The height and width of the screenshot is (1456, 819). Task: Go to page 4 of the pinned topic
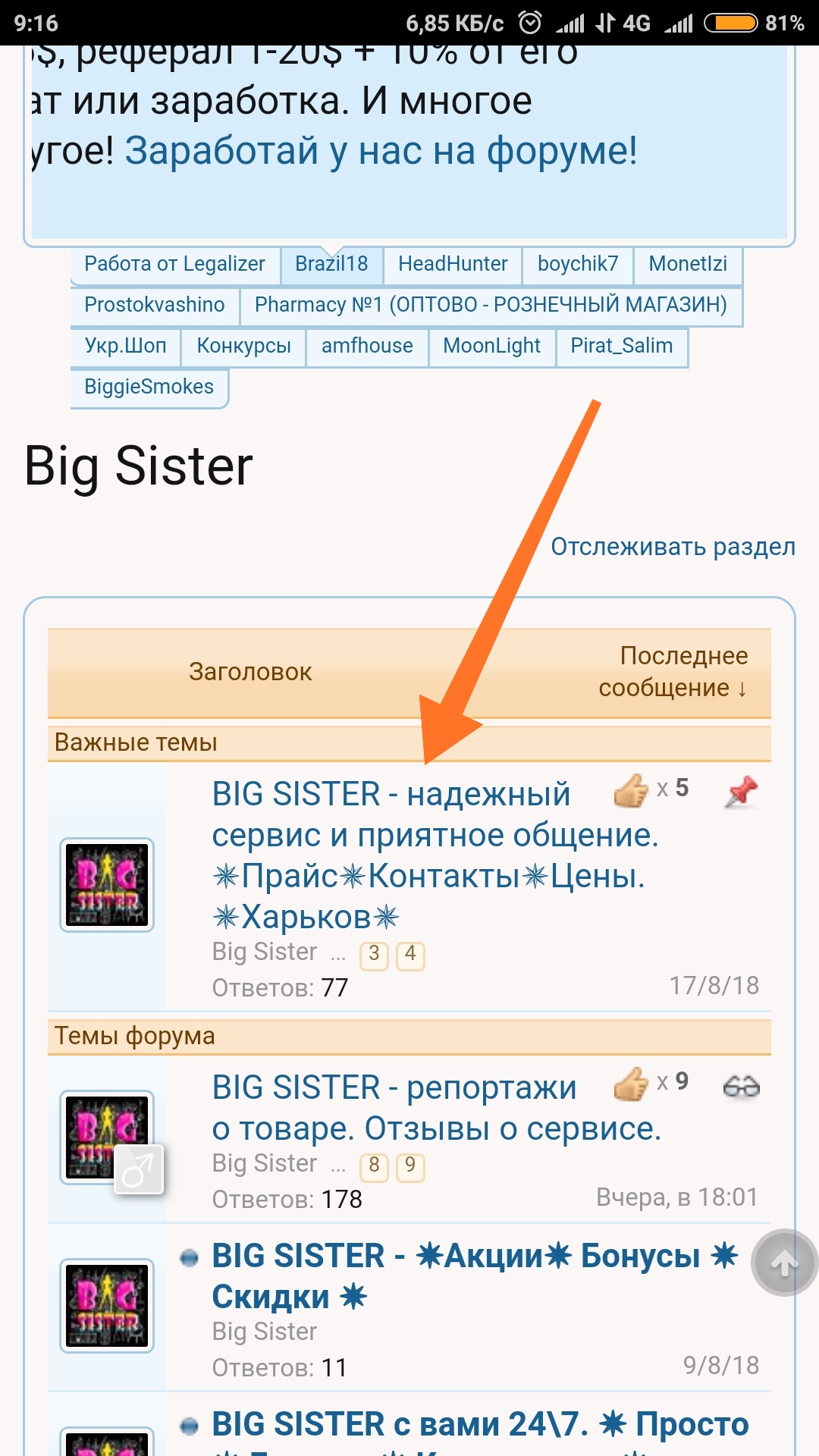coord(410,955)
